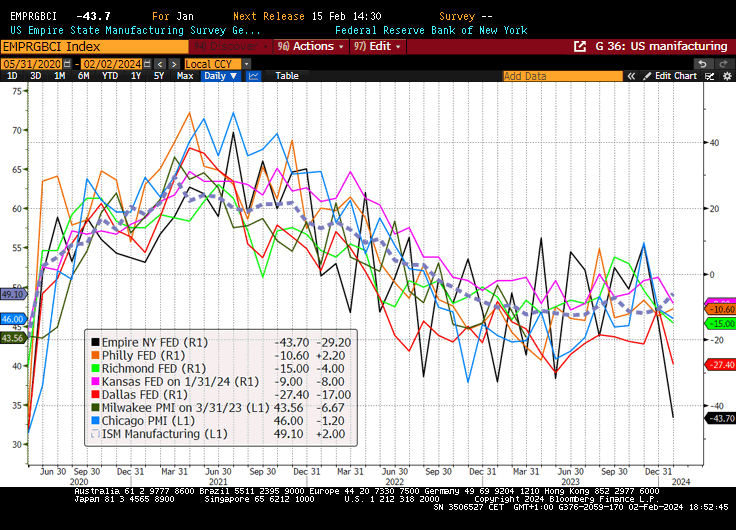Click the Edit Chart pencil button

click(x=670, y=76)
